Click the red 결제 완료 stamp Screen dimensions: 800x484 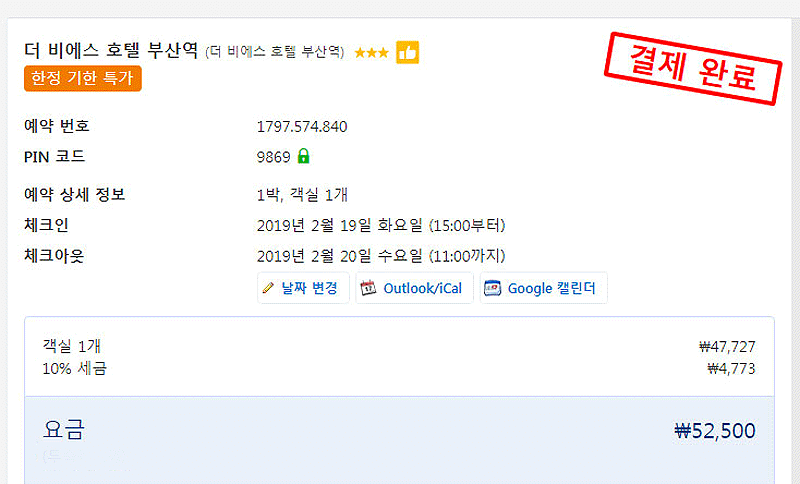(693, 69)
